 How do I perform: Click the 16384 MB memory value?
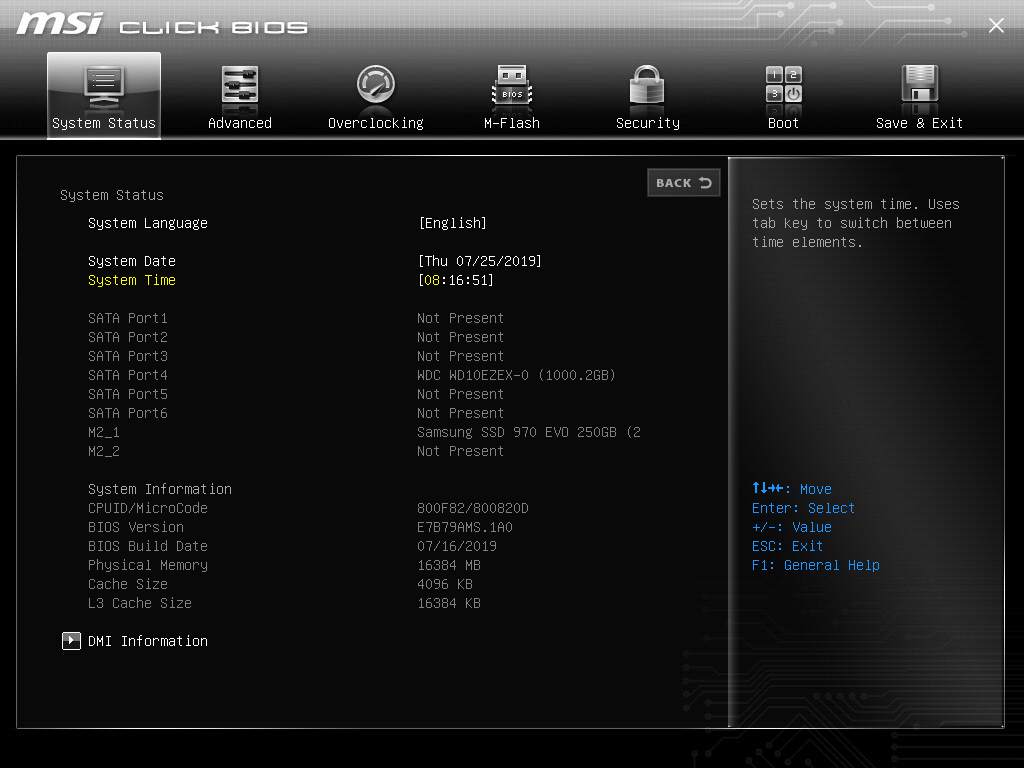[449, 565]
